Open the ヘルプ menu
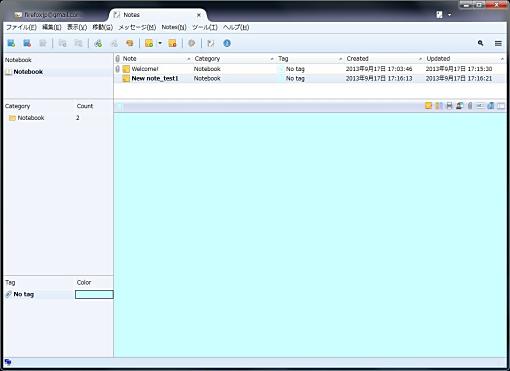This screenshot has height=371, width=510. tap(236, 27)
